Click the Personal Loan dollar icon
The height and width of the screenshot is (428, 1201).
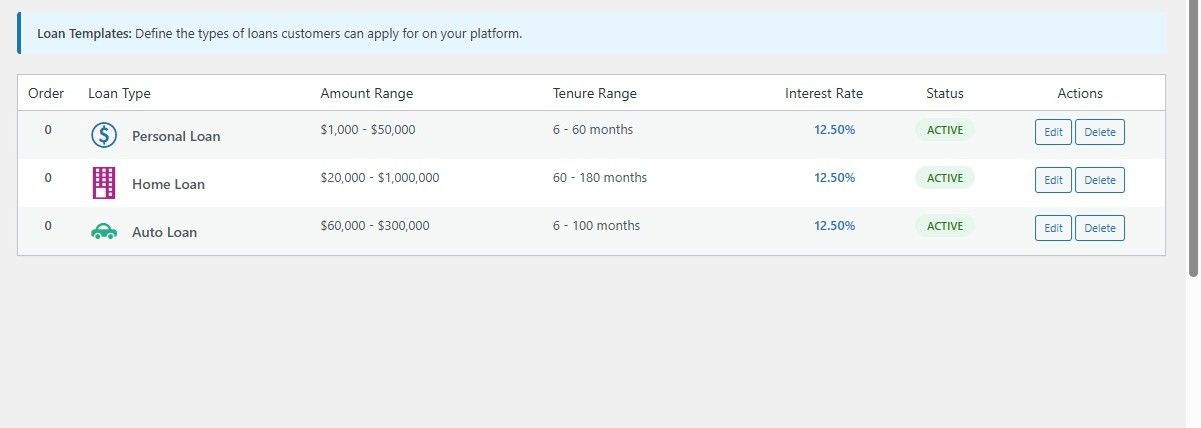[104, 135]
